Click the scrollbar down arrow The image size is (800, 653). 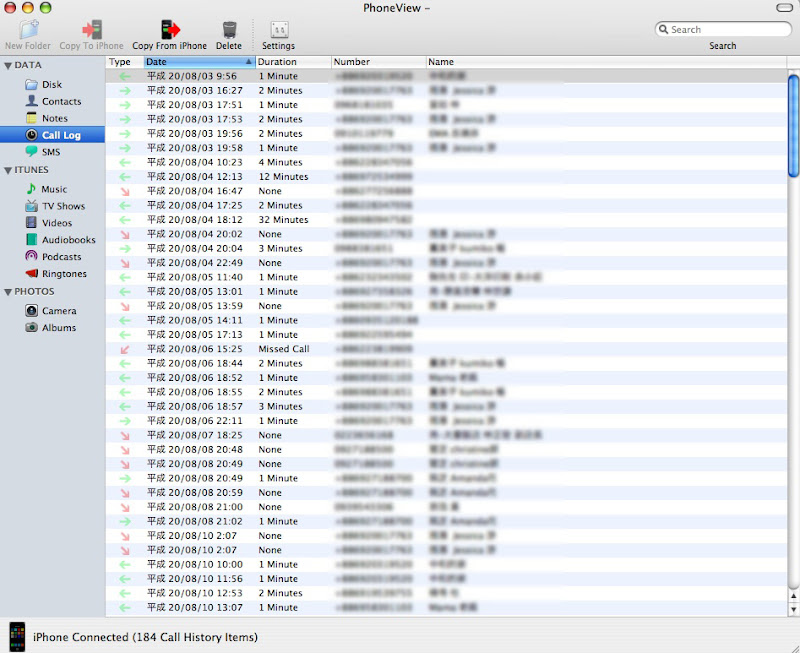coord(793,609)
